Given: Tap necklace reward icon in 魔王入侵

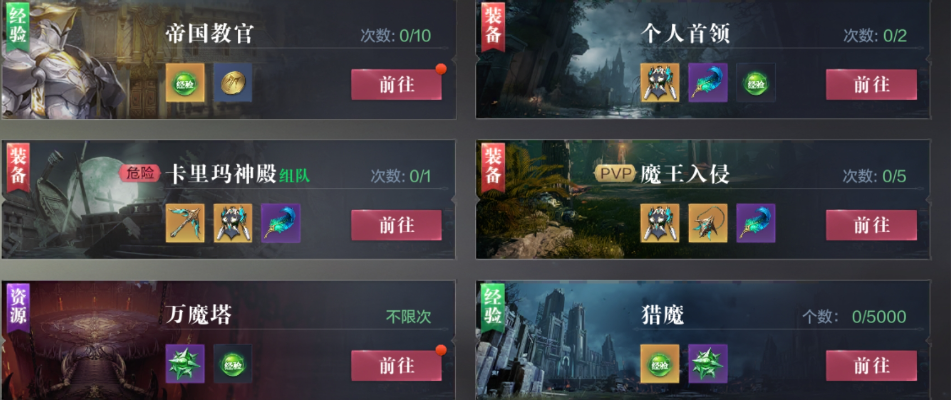Looking at the screenshot, I should click(x=708, y=223).
